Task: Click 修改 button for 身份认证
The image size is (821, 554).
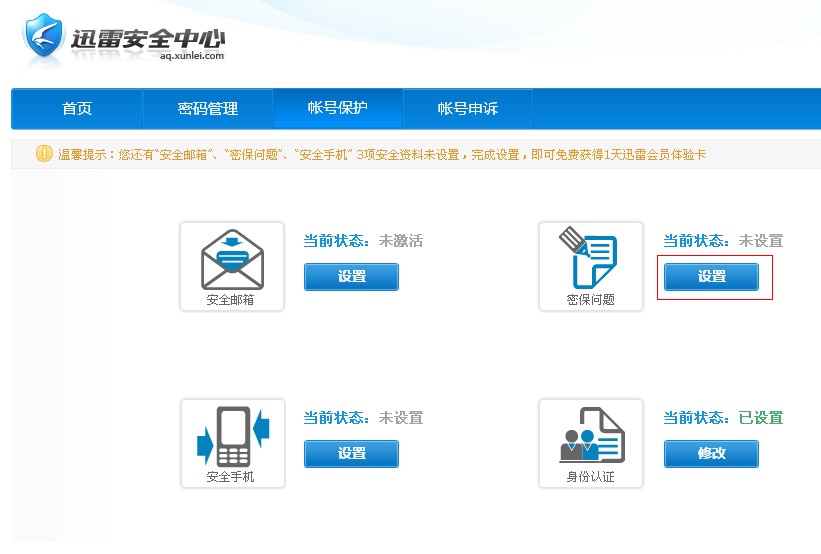Action: coord(711,454)
